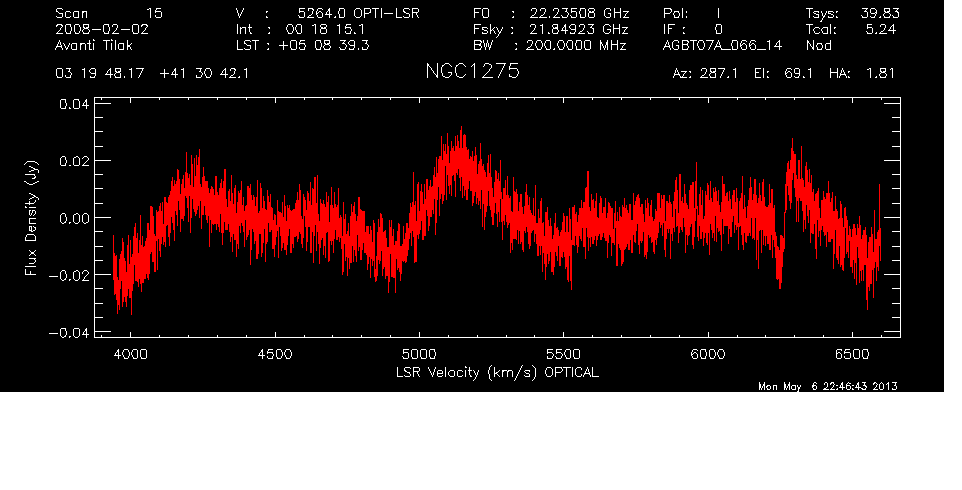Select the 4000 x-axis tick label
This screenshot has height=490, width=962.
131,354
